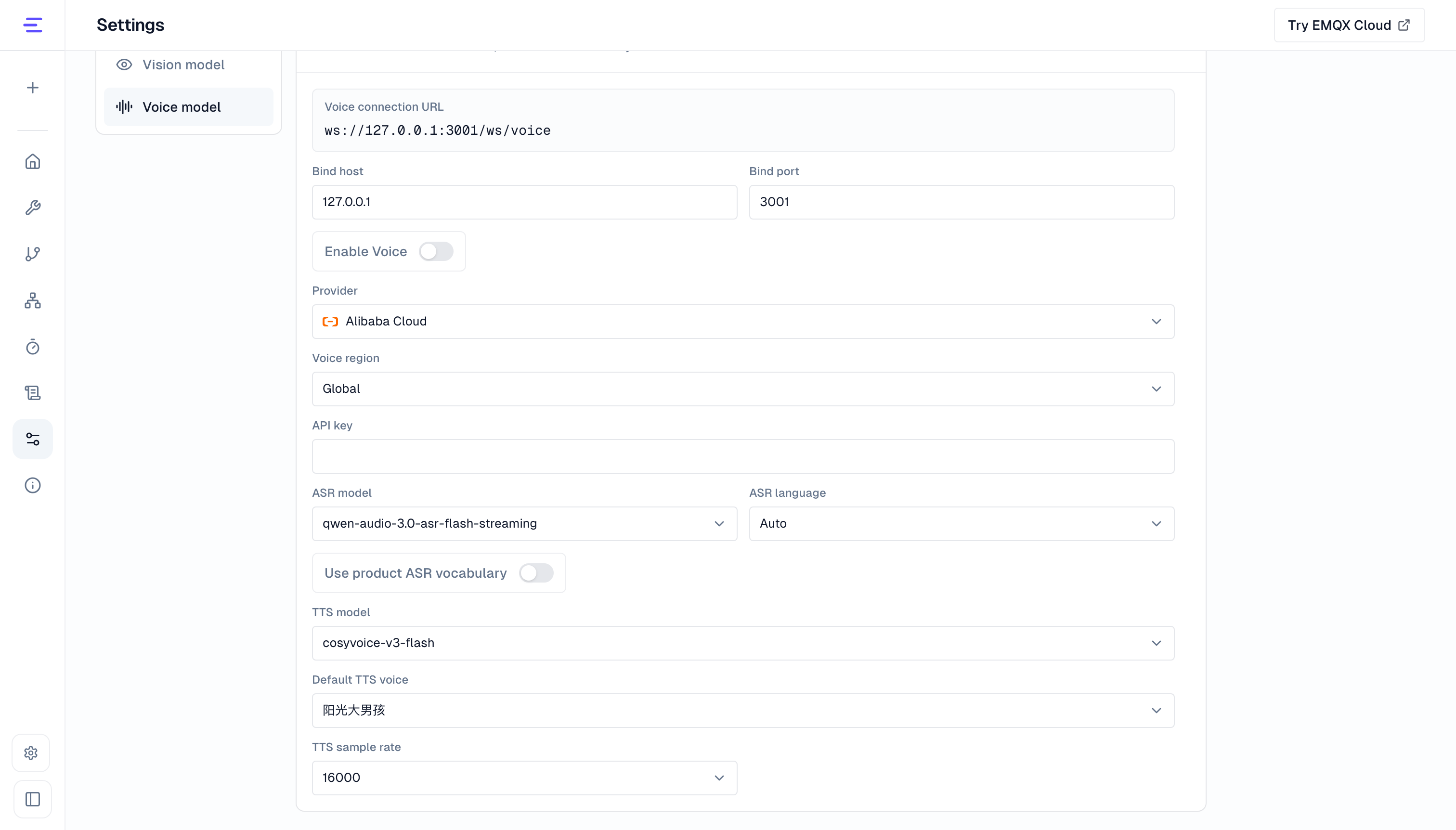Click the waveform icon beside Voice model

tap(124, 107)
